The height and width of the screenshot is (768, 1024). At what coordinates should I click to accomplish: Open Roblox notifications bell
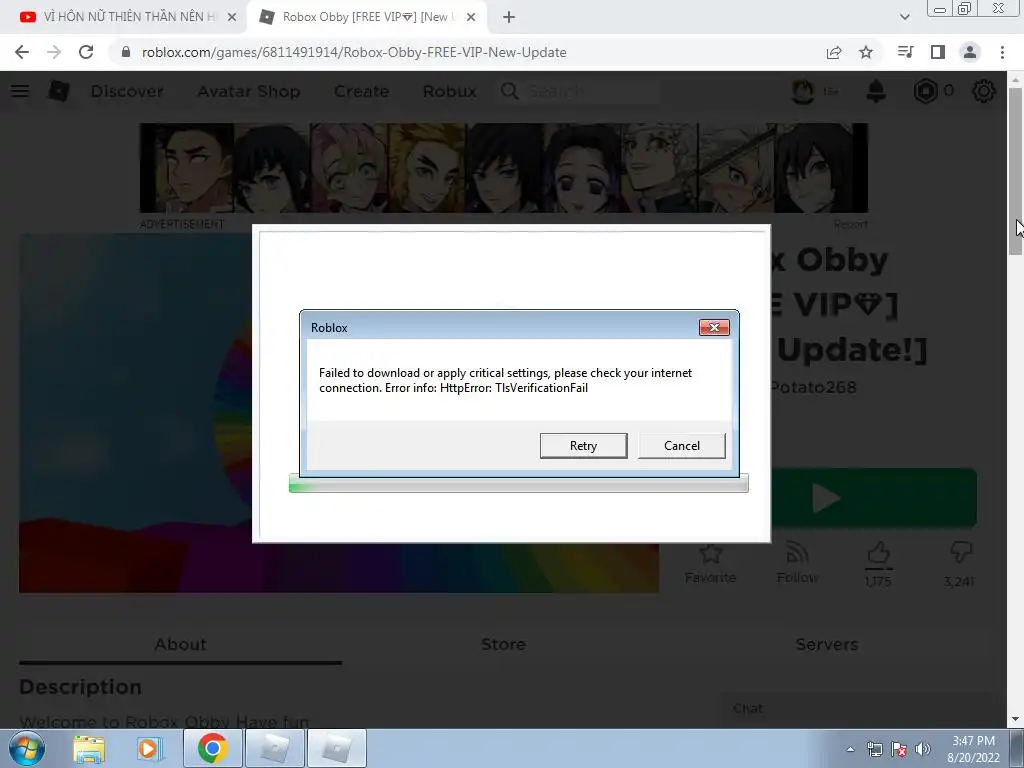[x=876, y=91]
